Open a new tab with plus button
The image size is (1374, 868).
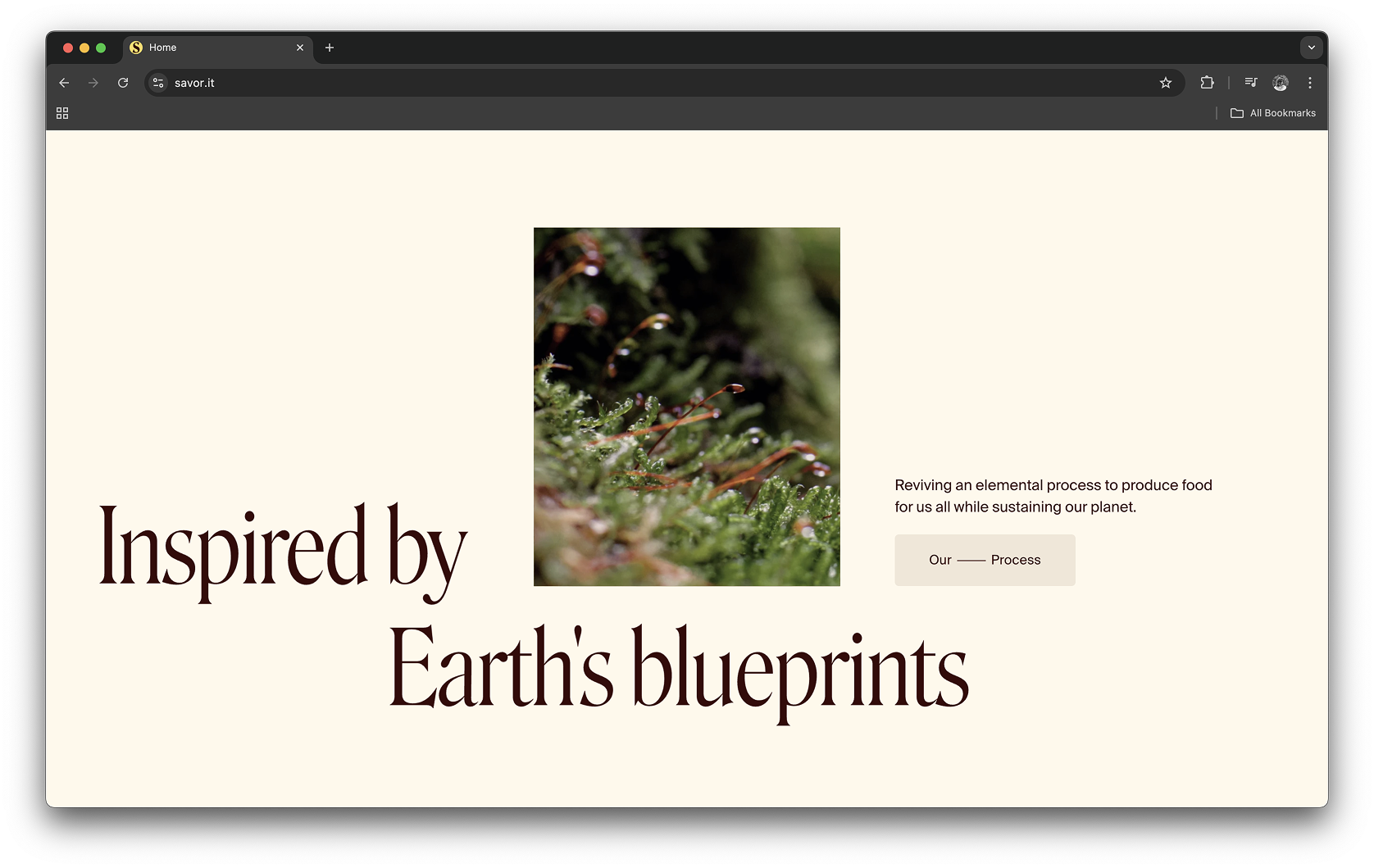pyautogui.click(x=330, y=48)
